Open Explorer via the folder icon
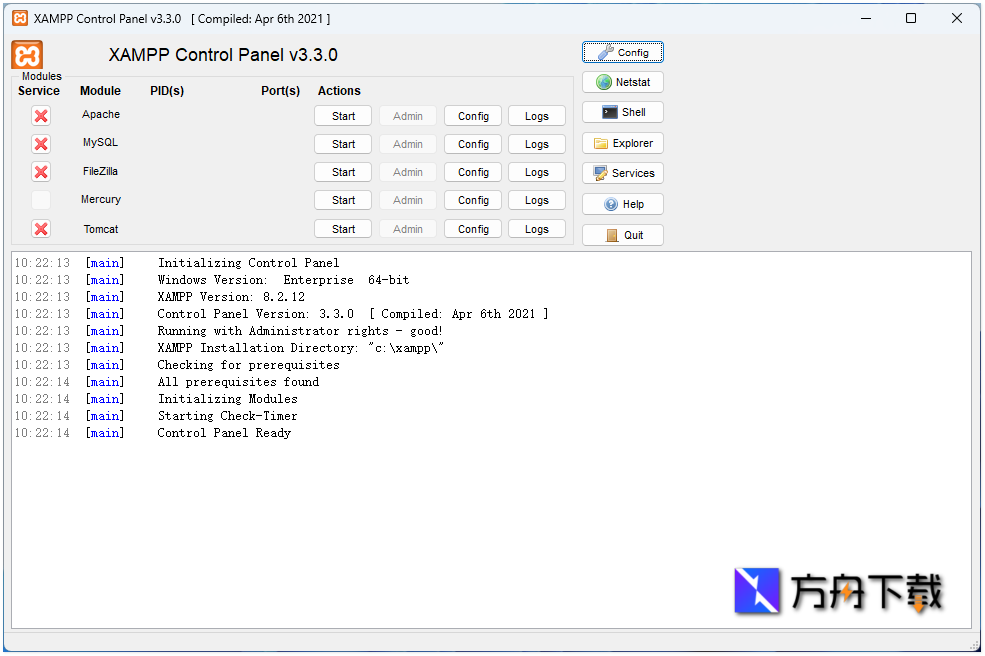 623,143
